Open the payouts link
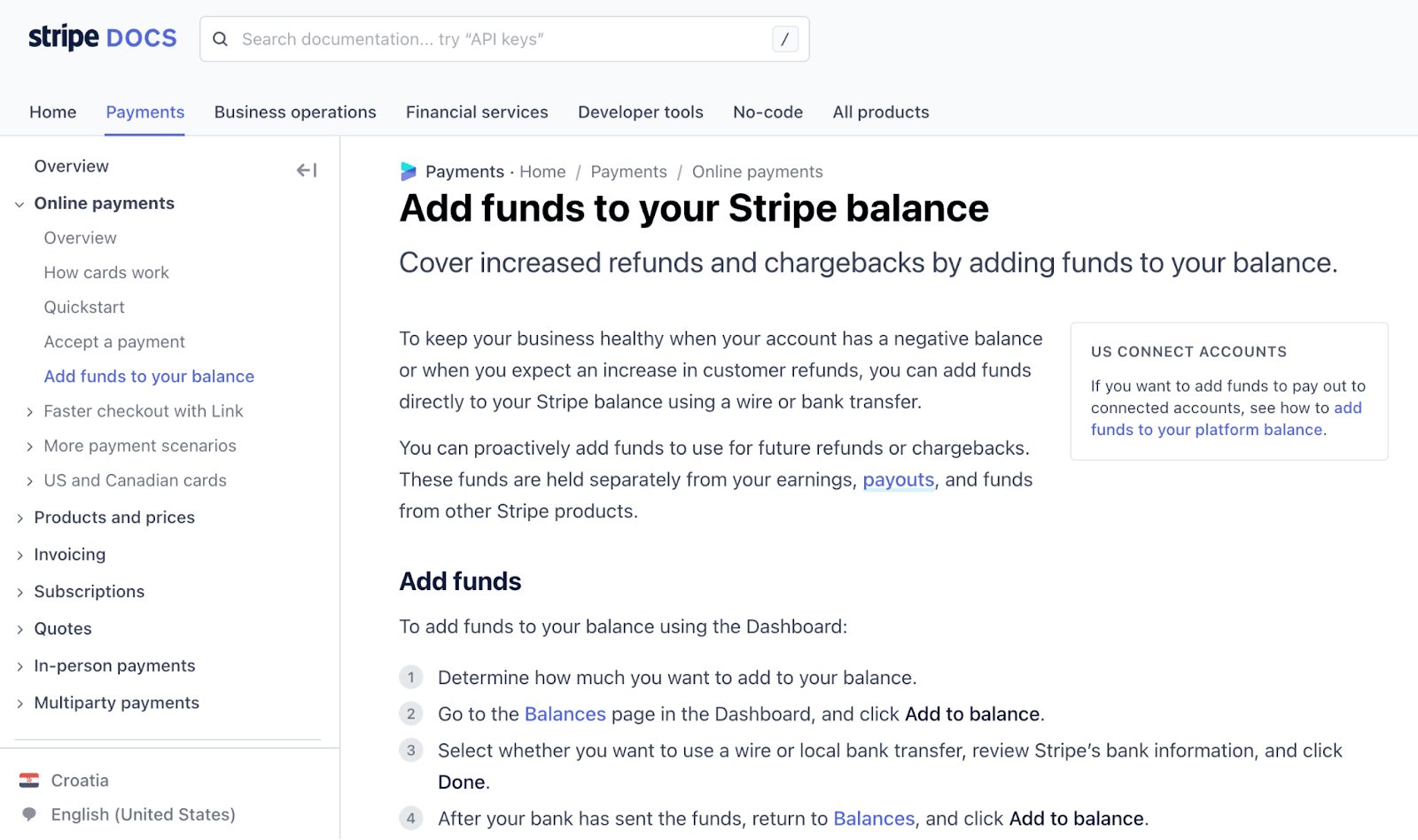This screenshot has height=840, width=1418. coord(898,479)
